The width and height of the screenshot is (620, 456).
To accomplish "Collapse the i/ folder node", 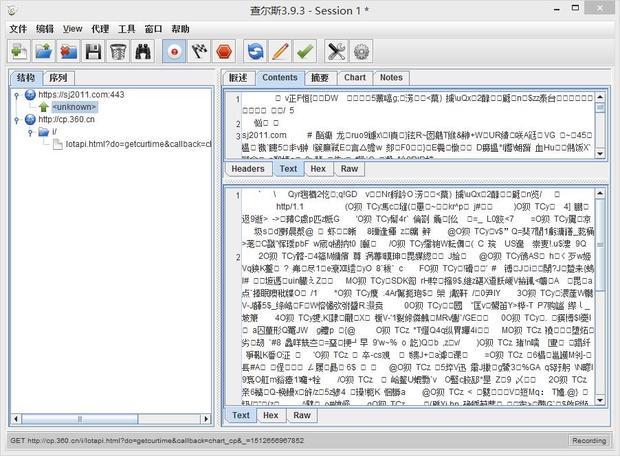I will coord(31,131).
